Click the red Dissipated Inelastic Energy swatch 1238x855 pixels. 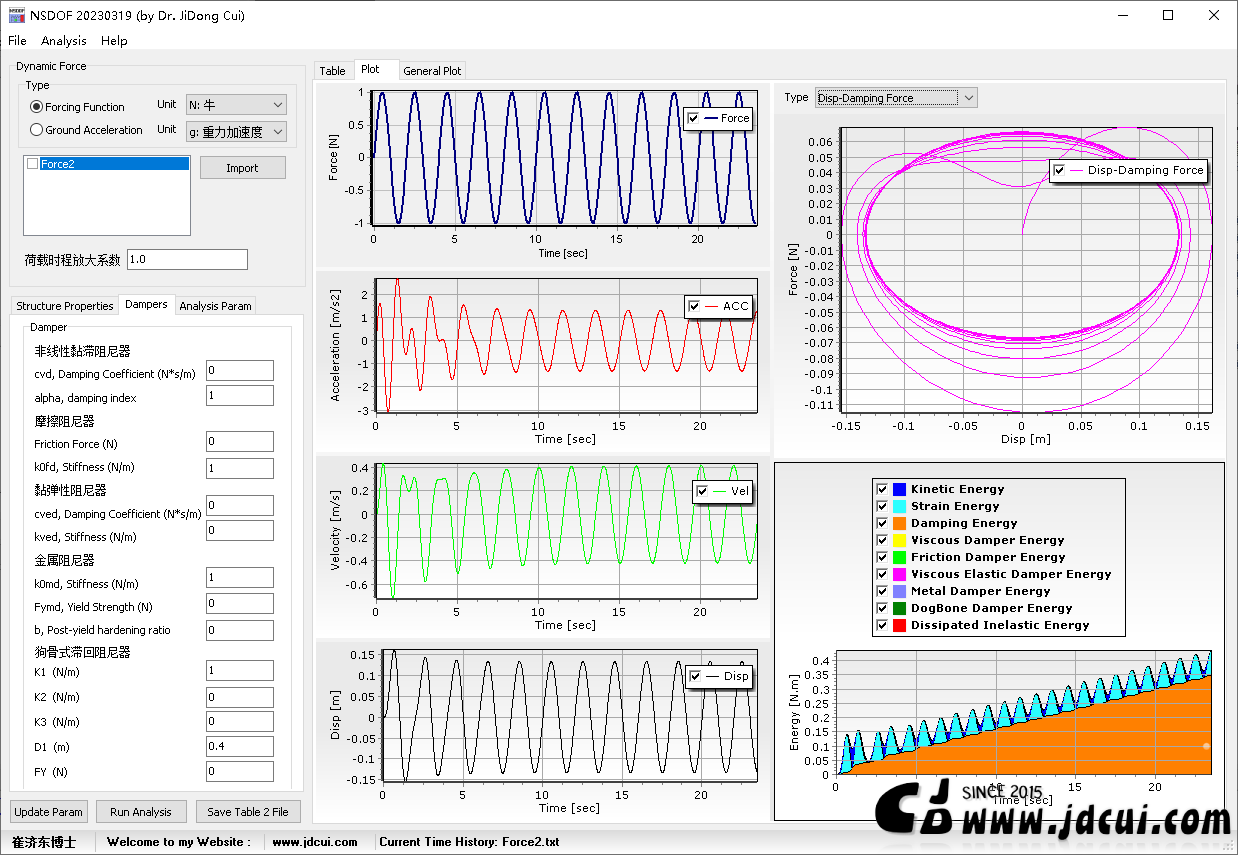tap(899, 625)
